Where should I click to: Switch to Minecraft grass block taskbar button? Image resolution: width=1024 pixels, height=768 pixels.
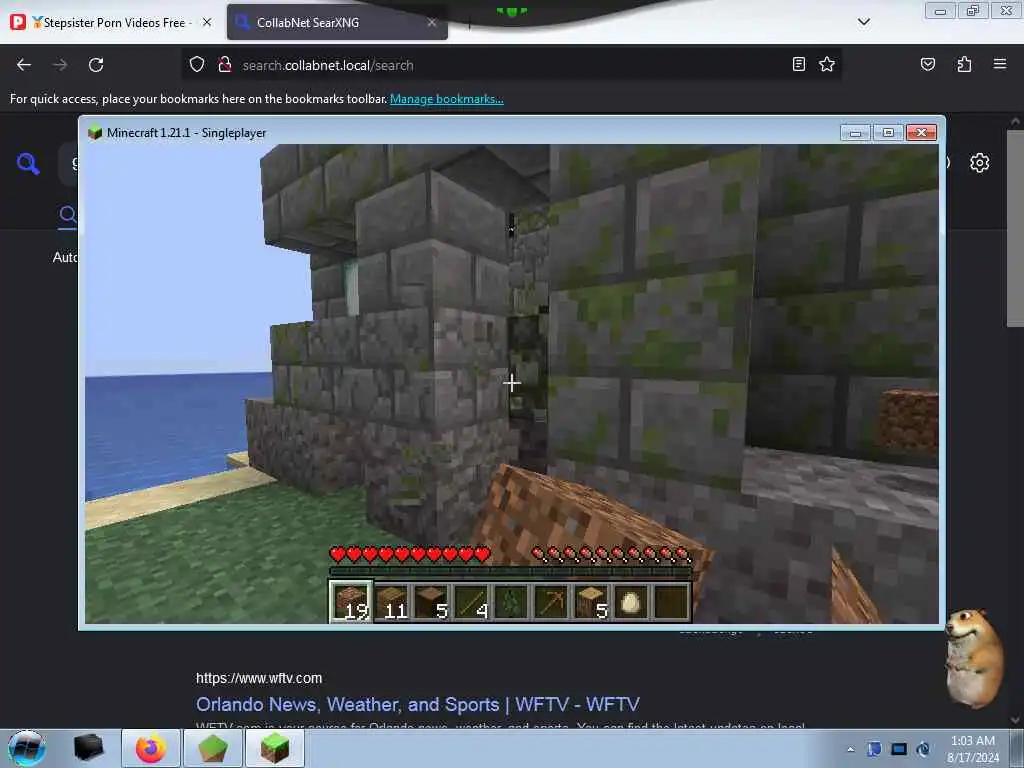[x=275, y=748]
